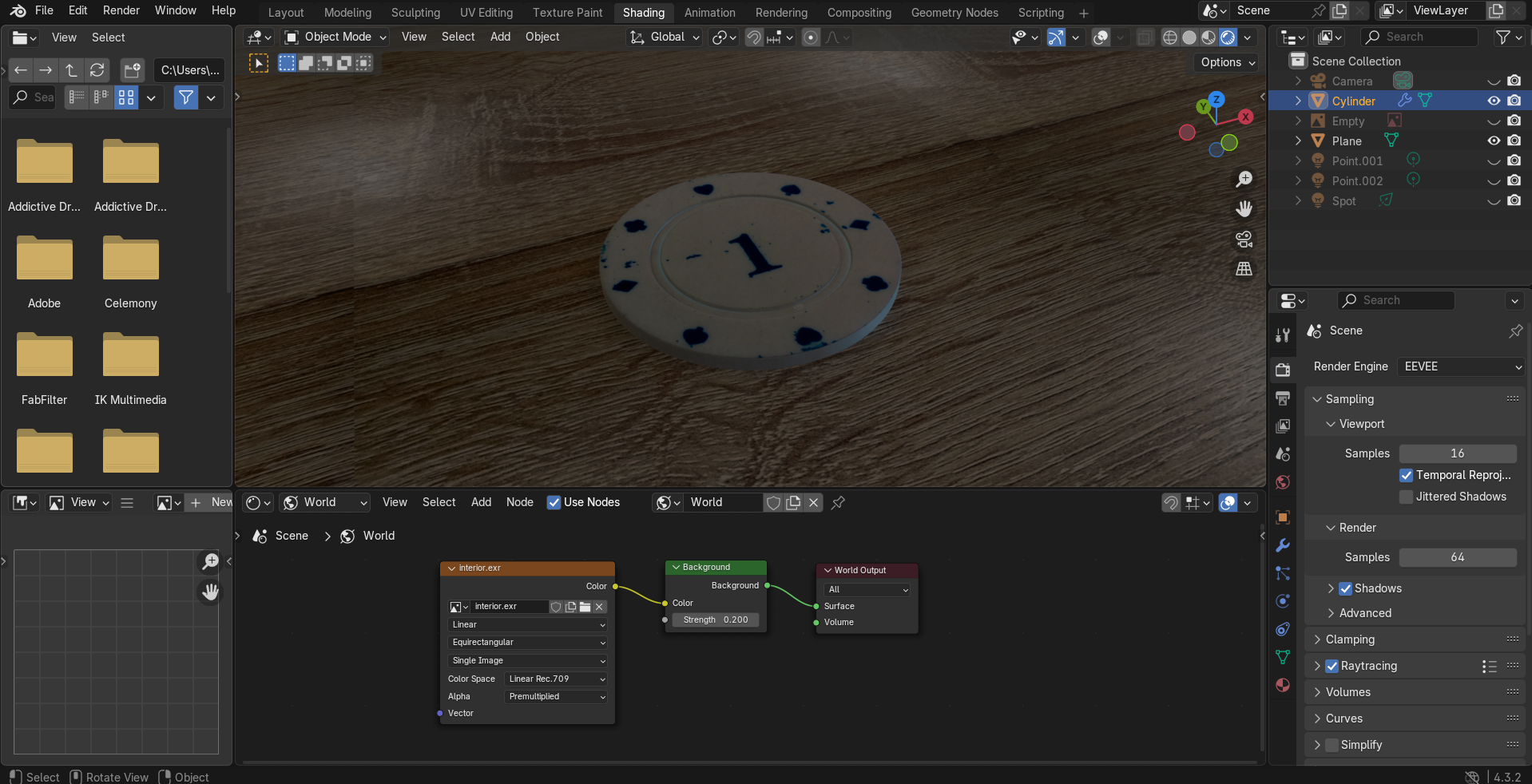Hide the Cylinder object with eye icon
This screenshot has height=784, width=1532.
[x=1493, y=101]
